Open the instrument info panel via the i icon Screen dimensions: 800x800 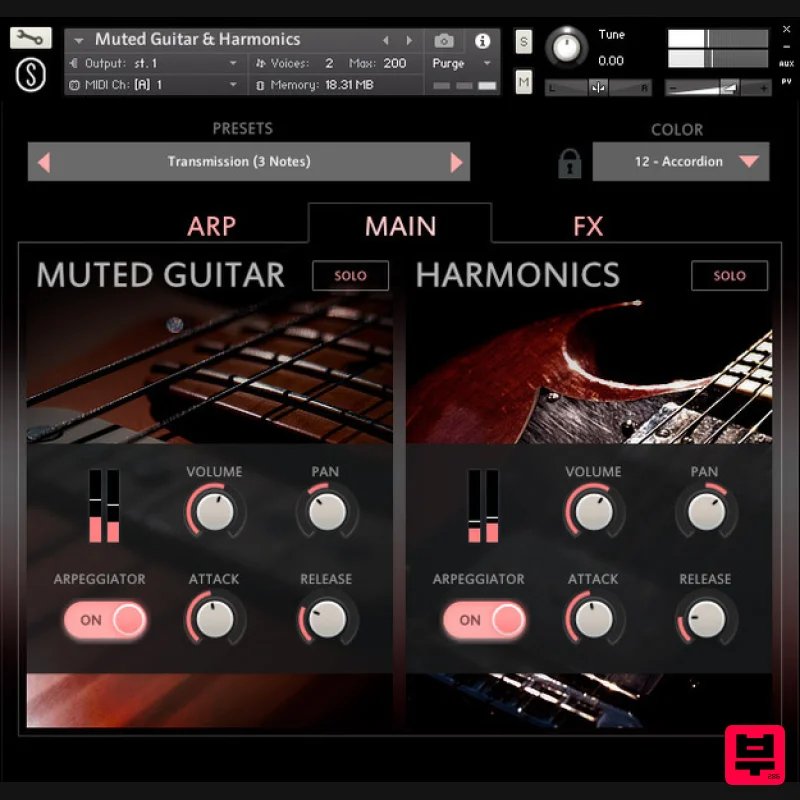coord(481,40)
